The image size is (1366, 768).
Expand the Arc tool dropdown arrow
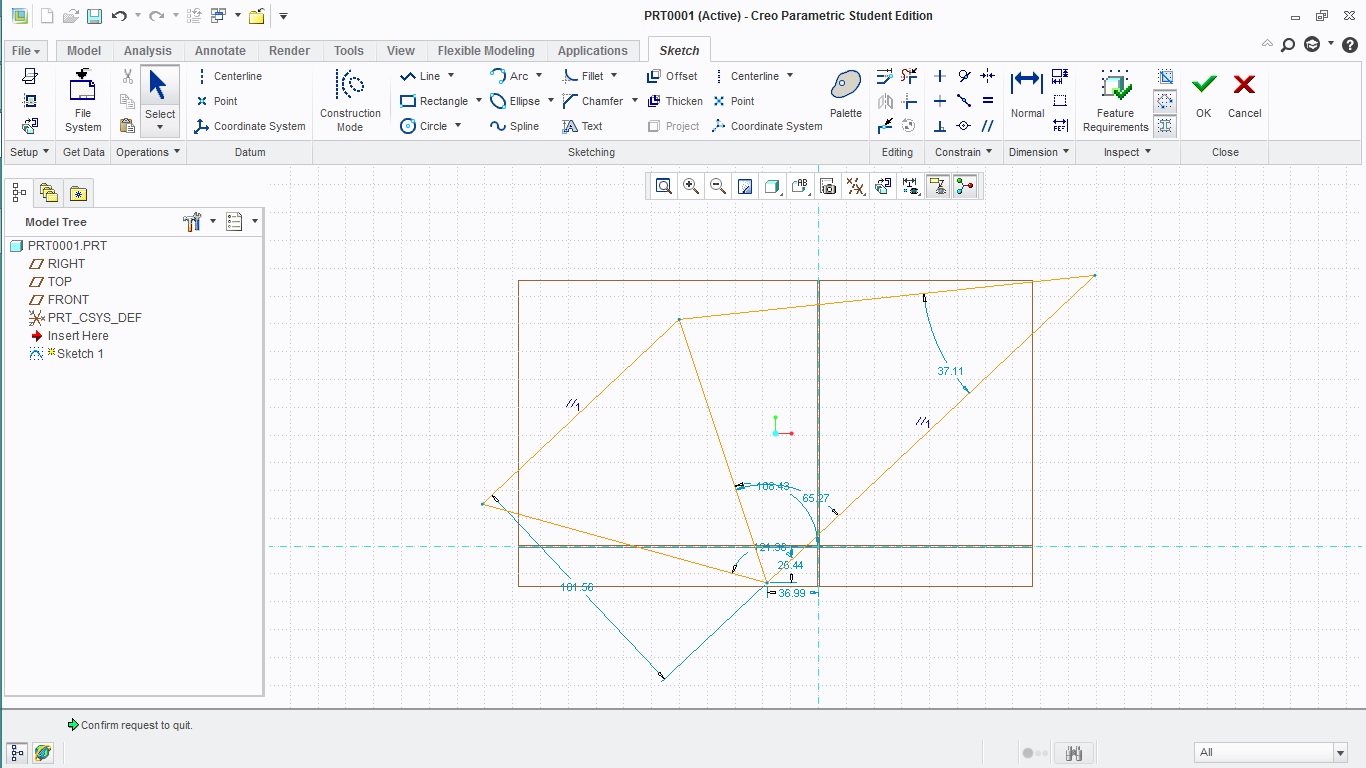(539, 76)
